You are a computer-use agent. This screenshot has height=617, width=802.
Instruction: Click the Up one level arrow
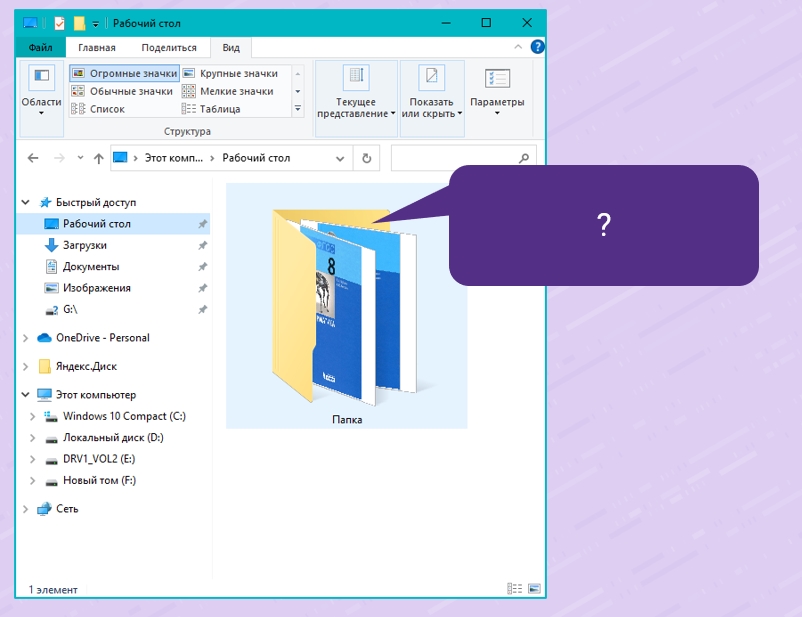[x=98, y=158]
